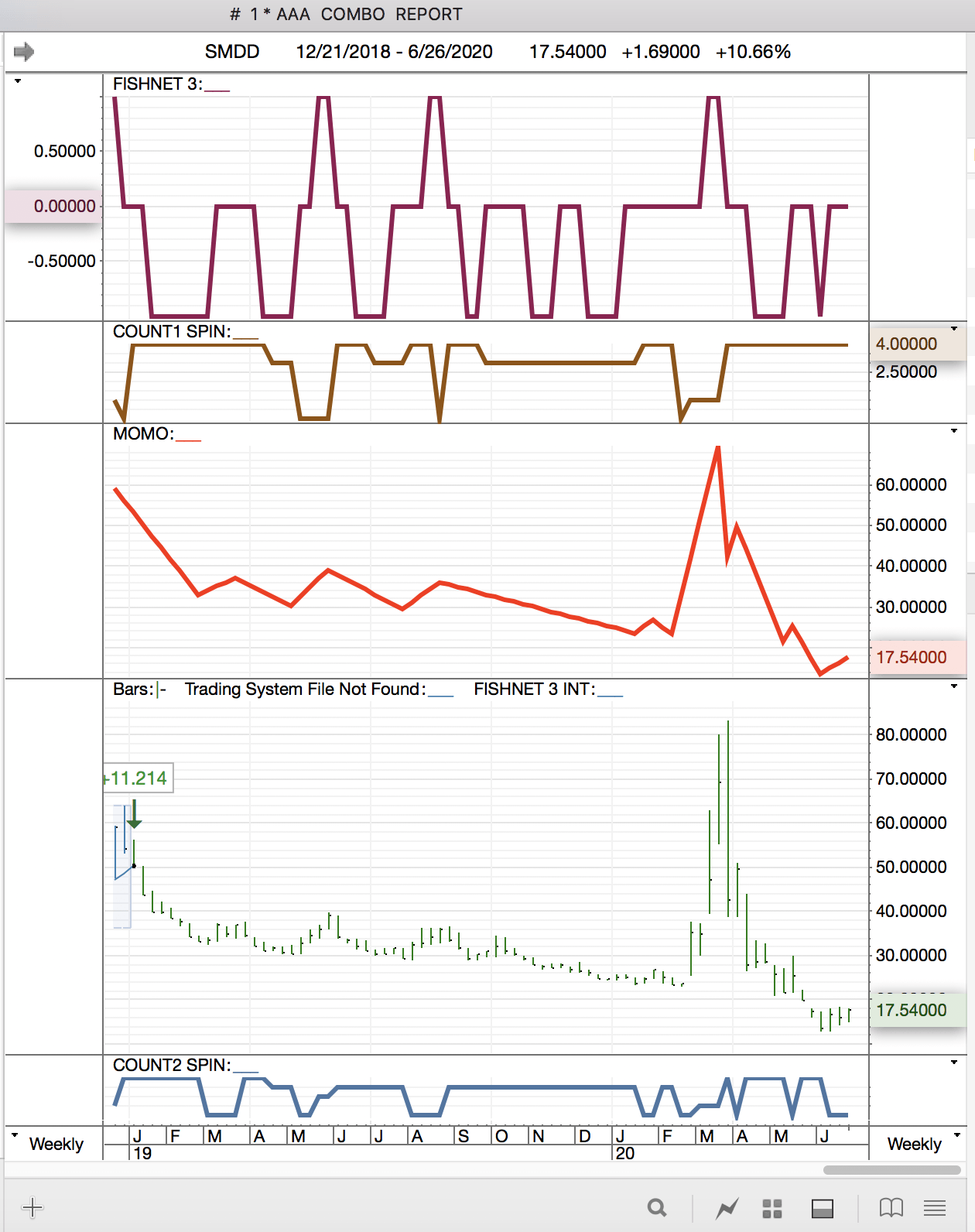The width and height of the screenshot is (975, 1232).
Task: Toggle the bottom panel layout icon
Action: coord(823,1208)
